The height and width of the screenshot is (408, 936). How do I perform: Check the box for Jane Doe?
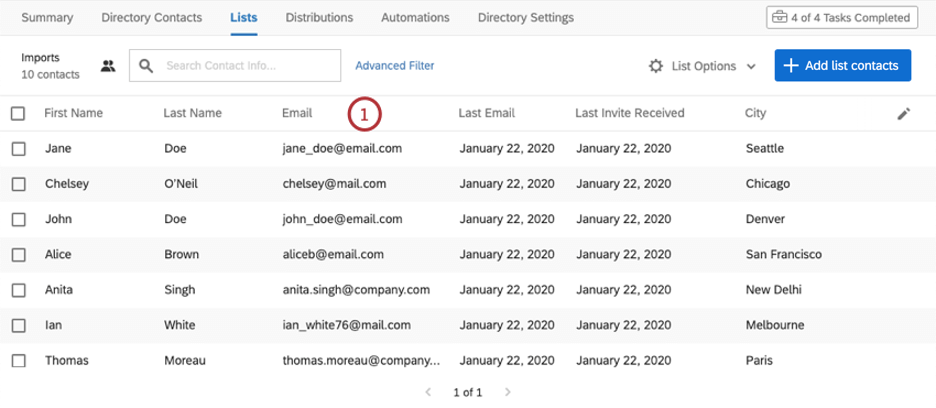[x=18, y=149]
